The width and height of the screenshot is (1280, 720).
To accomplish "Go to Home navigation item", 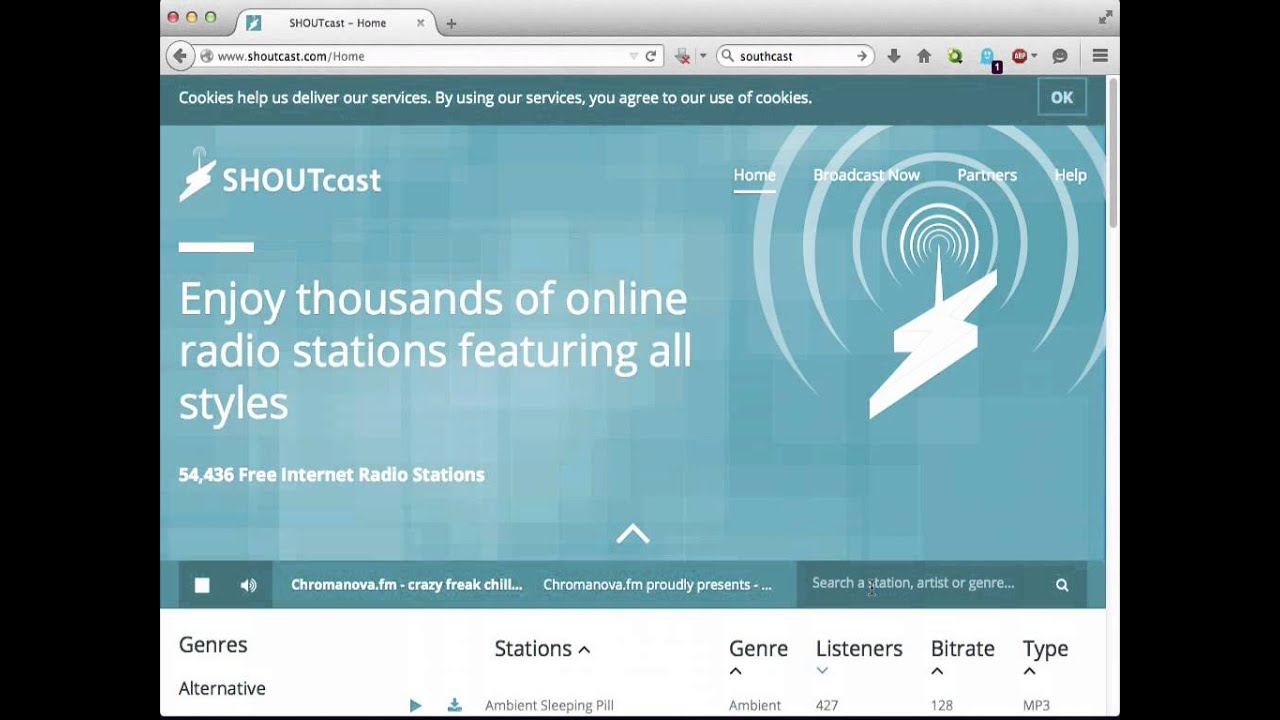I will [754, 175].
